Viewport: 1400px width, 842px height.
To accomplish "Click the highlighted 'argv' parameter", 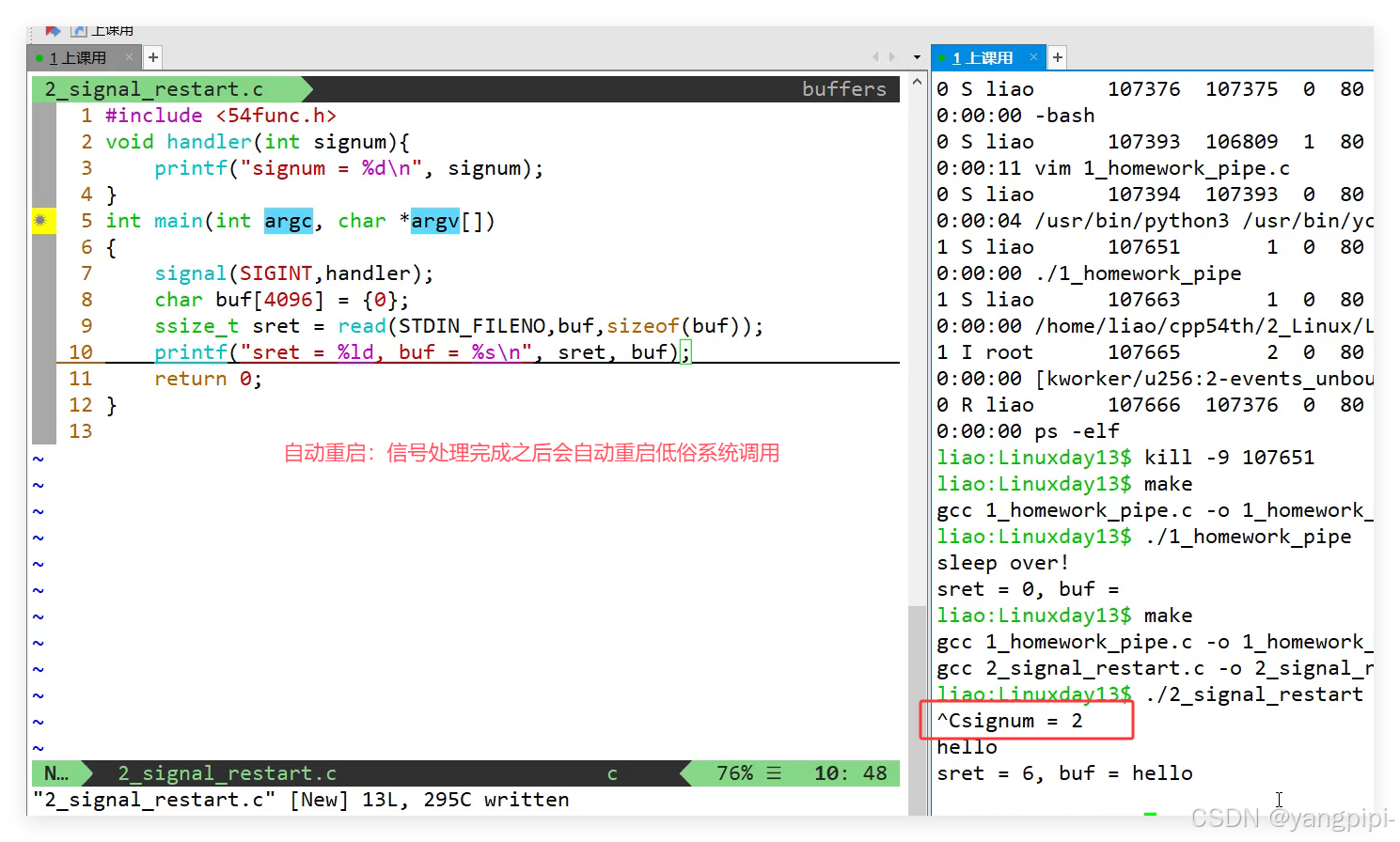I will [x=434, y=221].
